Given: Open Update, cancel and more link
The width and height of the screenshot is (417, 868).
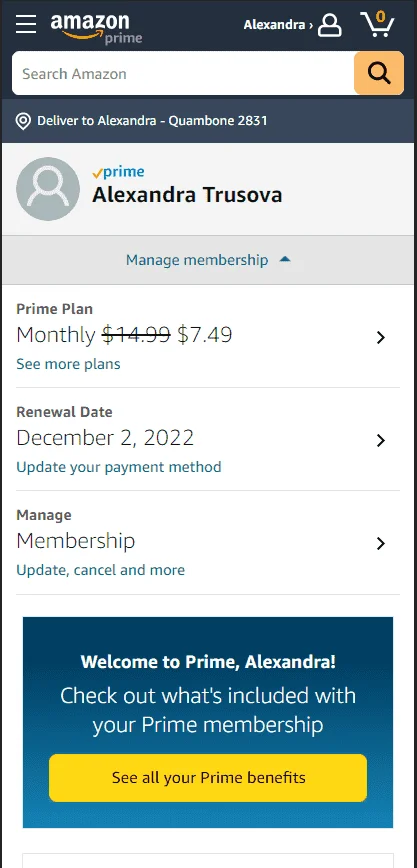Looking at the screenshot, I should 100,570.
